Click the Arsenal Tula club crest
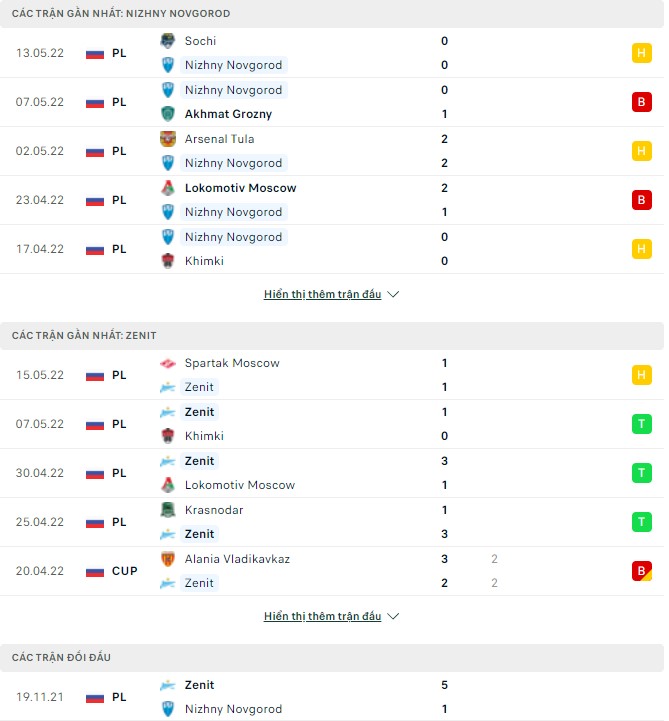Screen dimensions: 669x721 point(168,139)
